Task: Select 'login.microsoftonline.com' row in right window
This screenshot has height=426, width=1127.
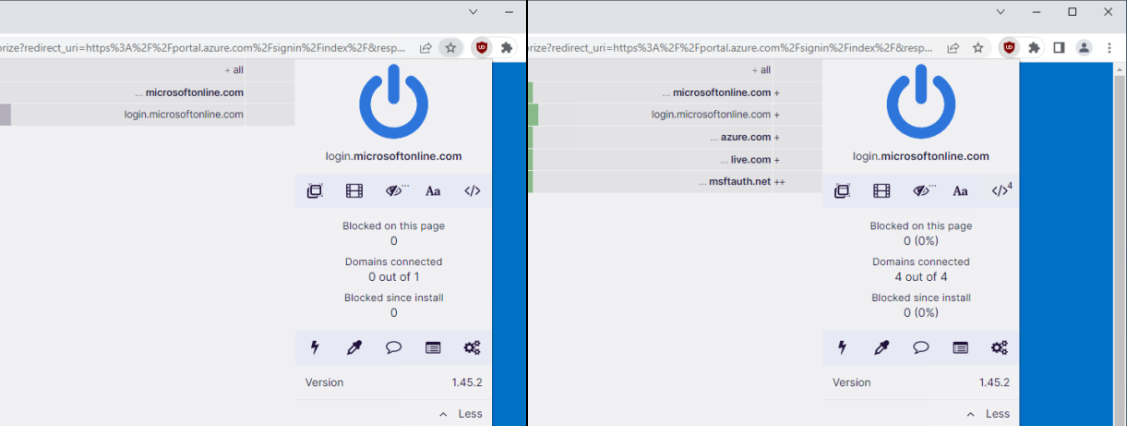Action: coord(675,114)
